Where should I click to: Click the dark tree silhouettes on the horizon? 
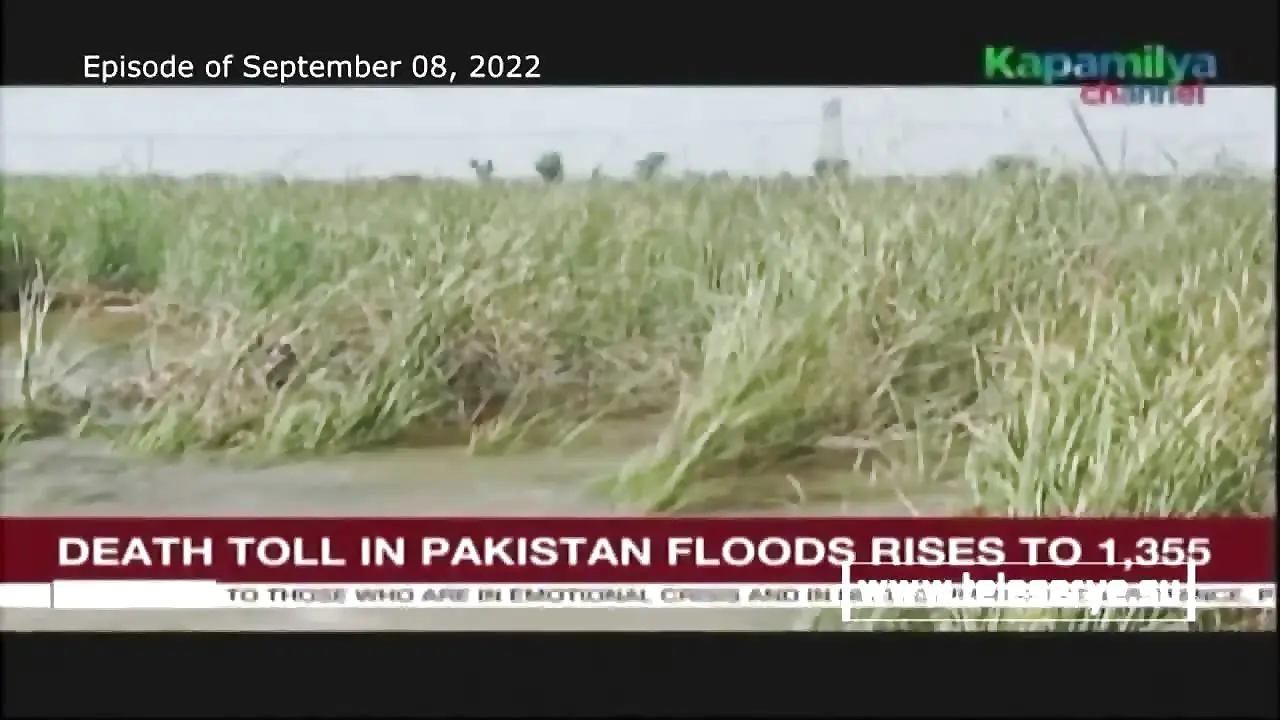coord(567,166)
